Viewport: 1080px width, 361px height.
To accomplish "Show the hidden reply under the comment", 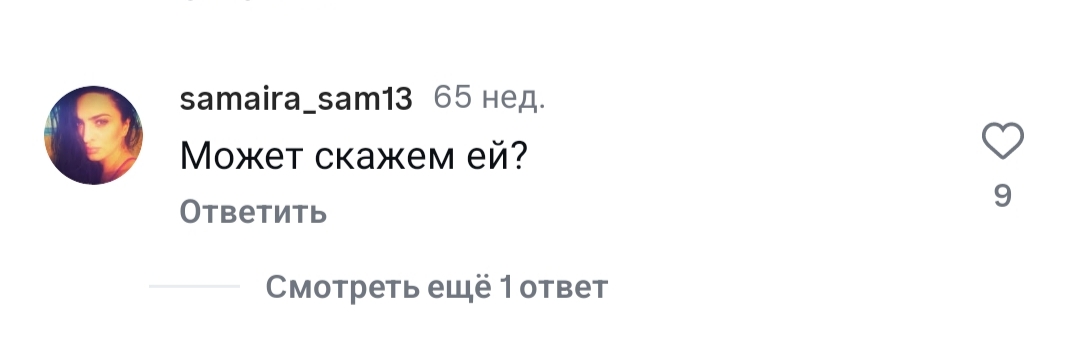I will 437,287.
